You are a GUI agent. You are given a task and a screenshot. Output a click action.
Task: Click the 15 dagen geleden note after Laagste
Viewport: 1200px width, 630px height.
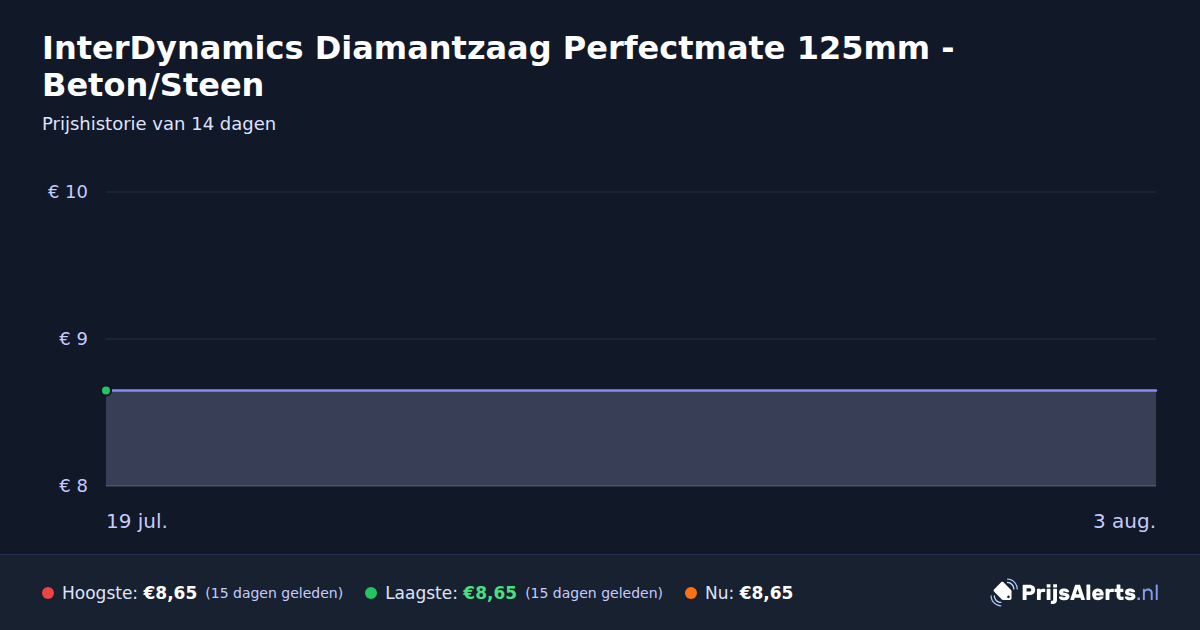click(x=594, y=593)
